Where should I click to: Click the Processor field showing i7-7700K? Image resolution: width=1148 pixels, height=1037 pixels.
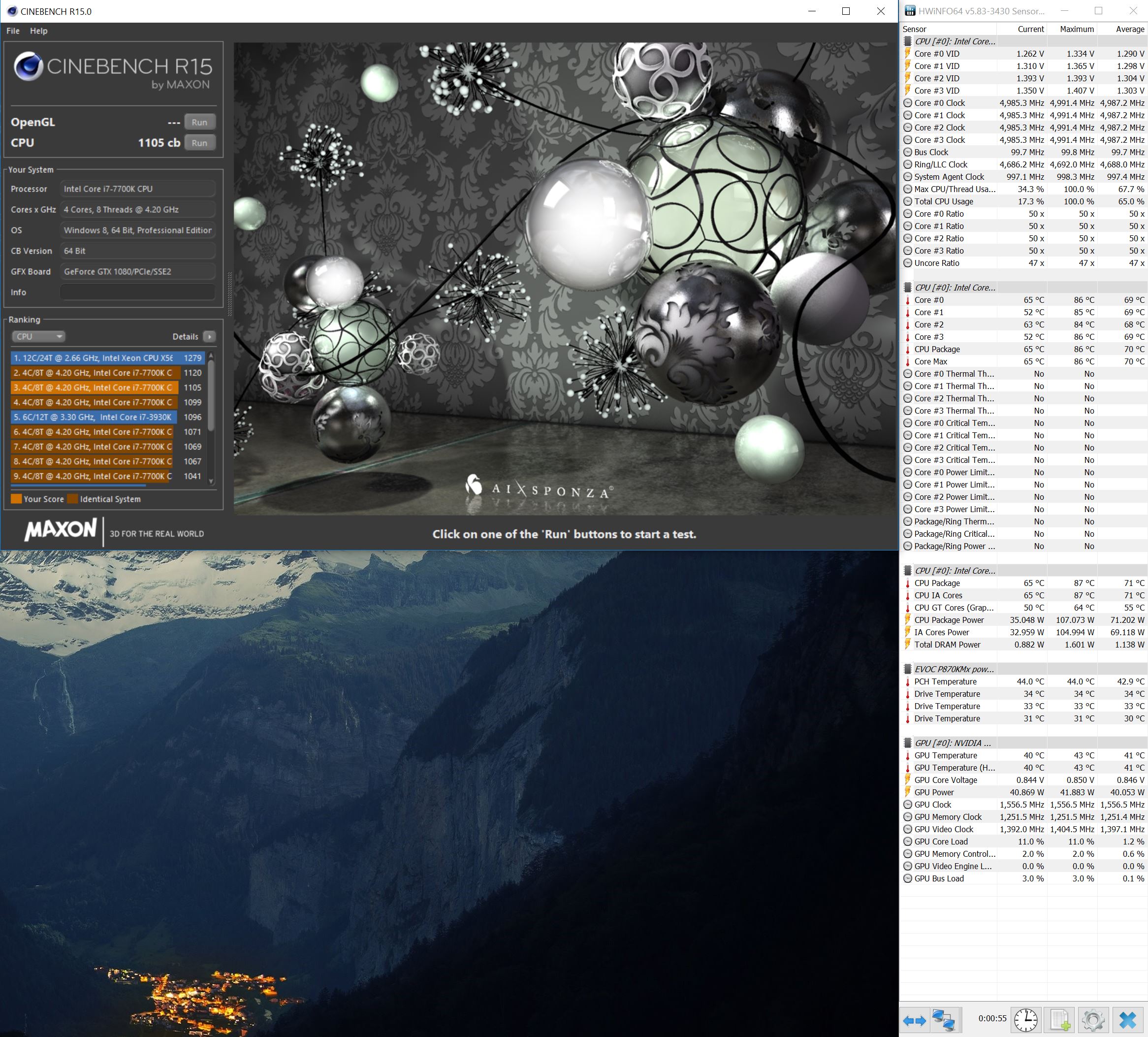click(x=138, y=189)
